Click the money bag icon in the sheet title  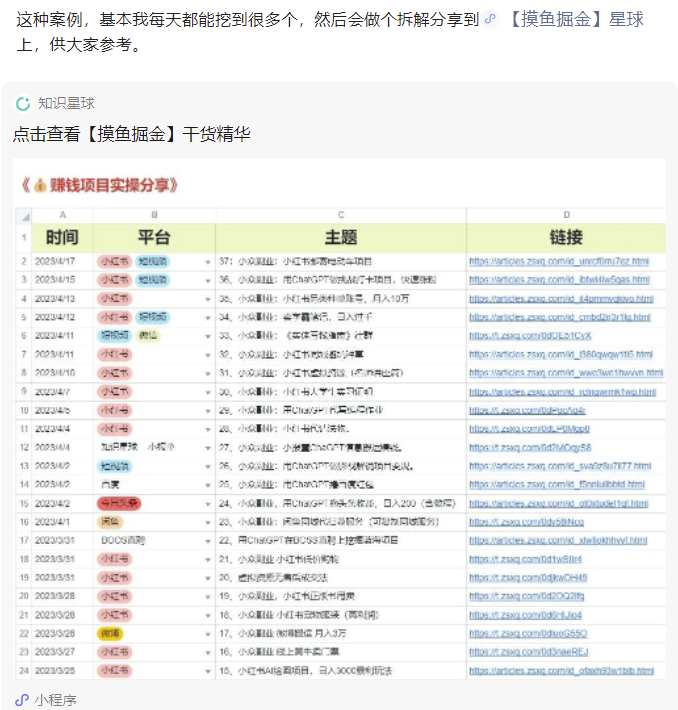[40, 185]
